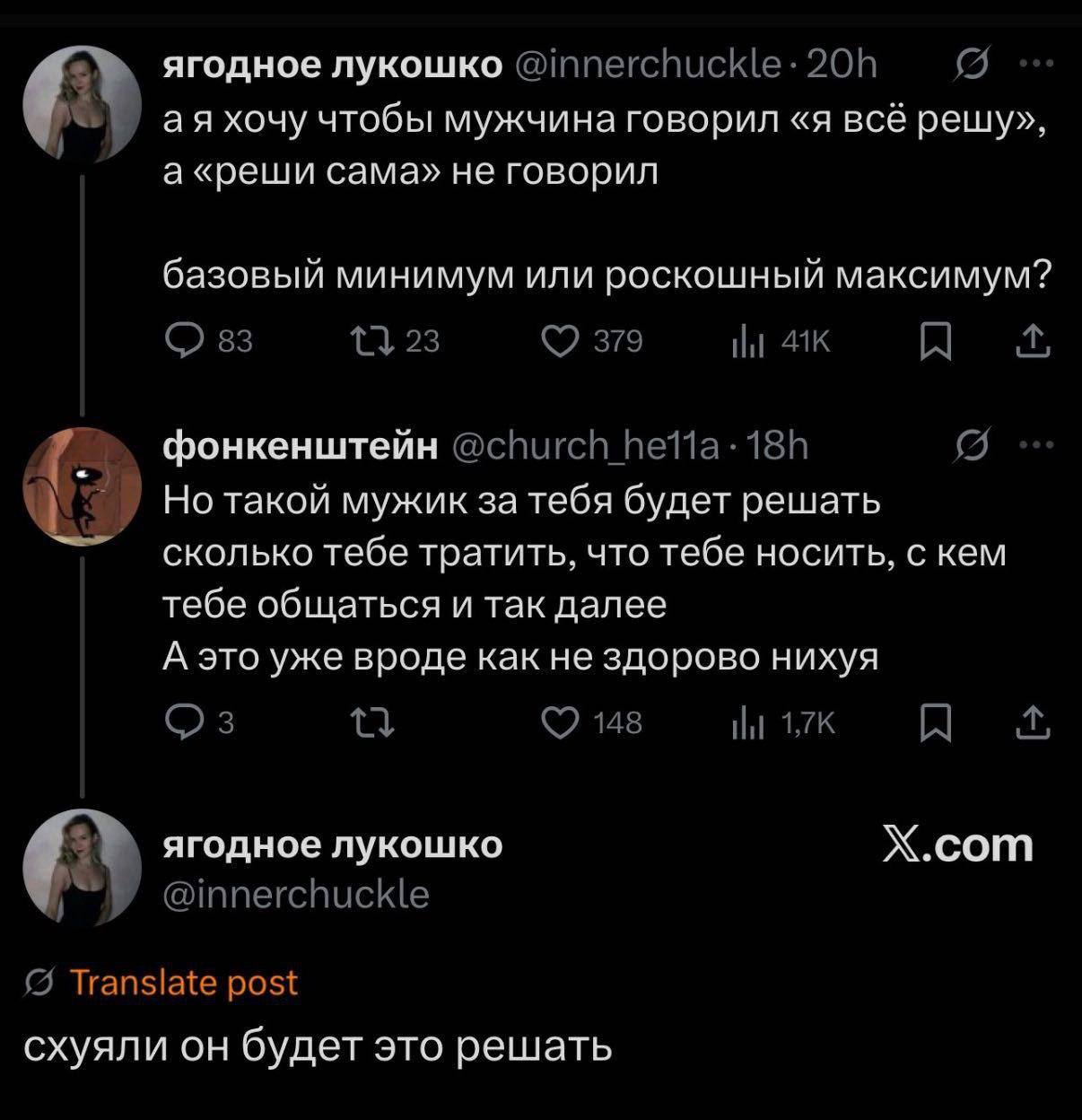The width and height of the screenshot is (1082, 1120).
Task: Click the Grok icon on the first tweet
Action: tap(970, 65)
